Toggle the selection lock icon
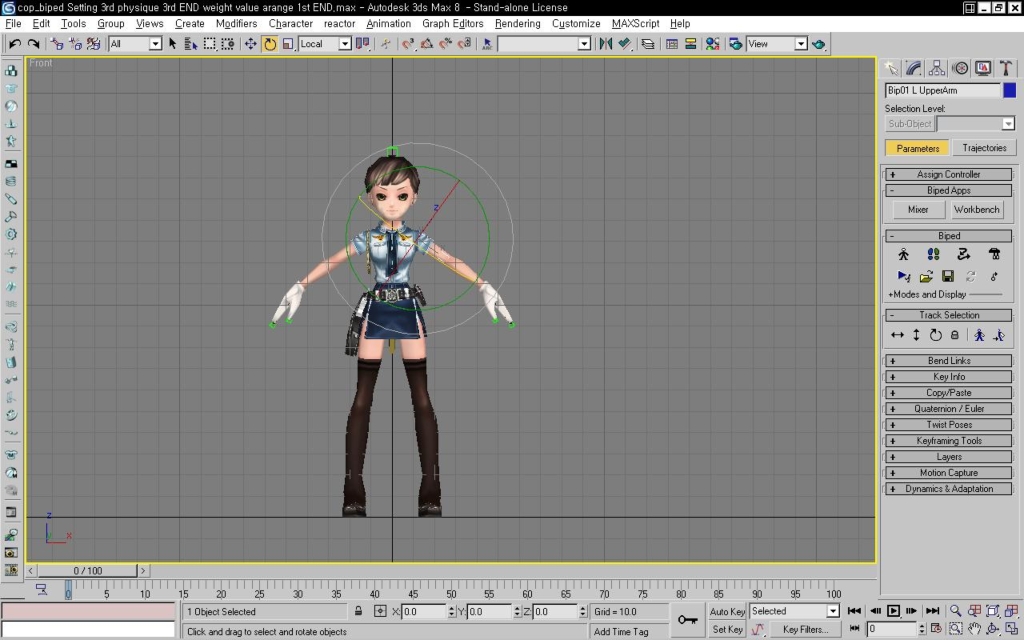The width and height of the screenshot is (1024, 640). [x=359, y=611]
